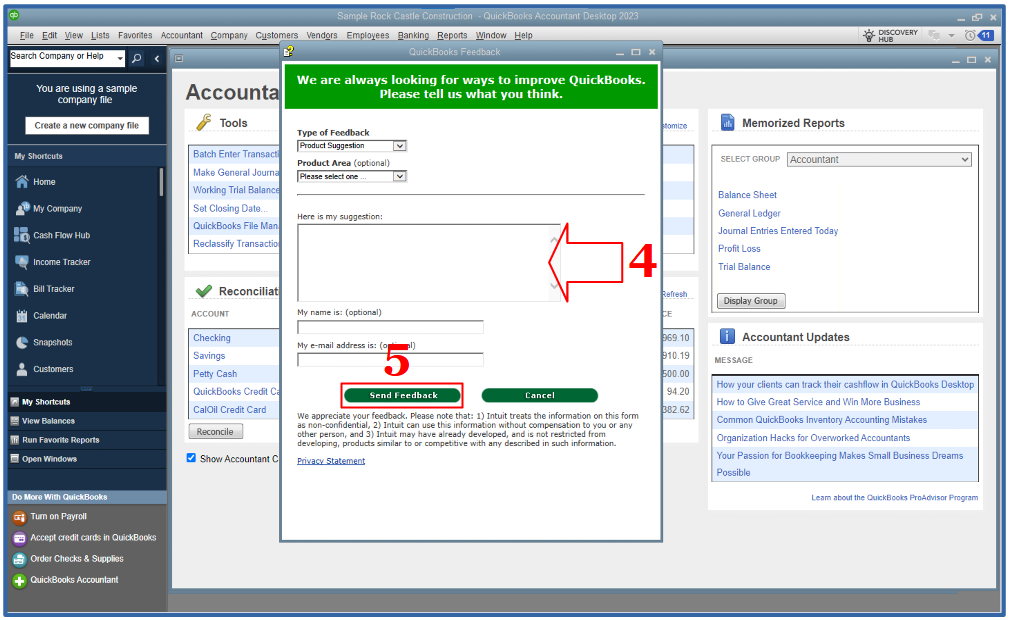Click the e-mail address input field
Screen dimensions: 1009x620
tap(390, 359)
